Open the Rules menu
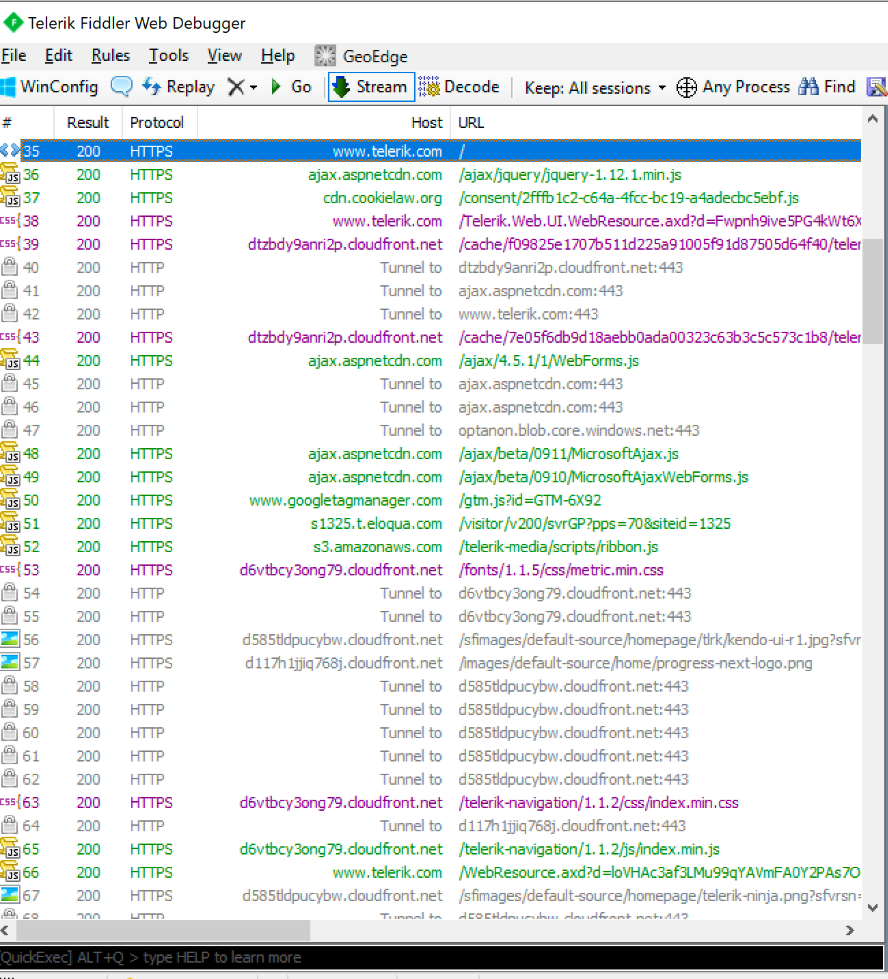This screenshot has height=979, width=888. 111,56
